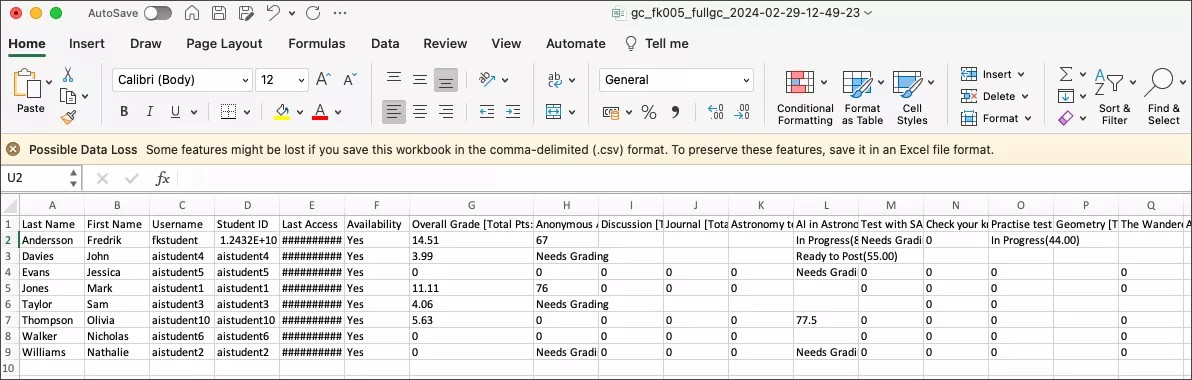Open the Format cells dropdown
This screenshot has height=380, width=1192.
[x=995, y=119]
